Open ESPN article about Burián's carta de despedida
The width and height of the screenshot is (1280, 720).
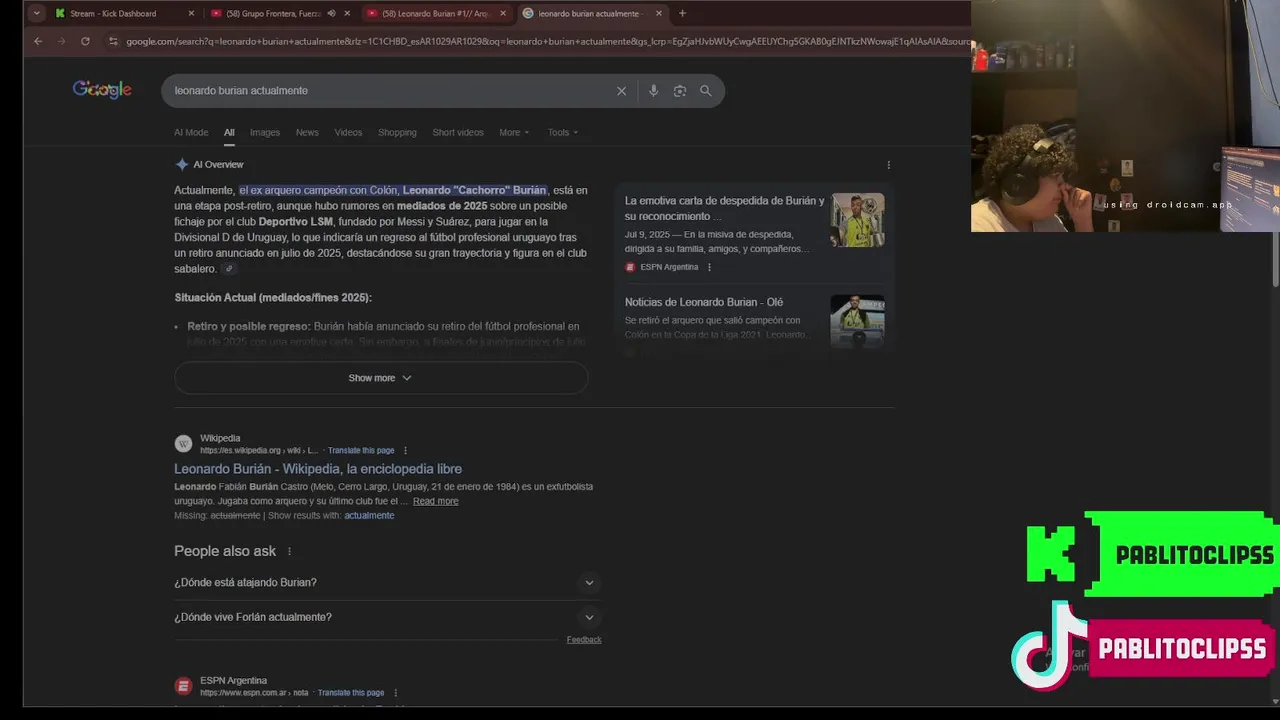(x=725, y=208)
